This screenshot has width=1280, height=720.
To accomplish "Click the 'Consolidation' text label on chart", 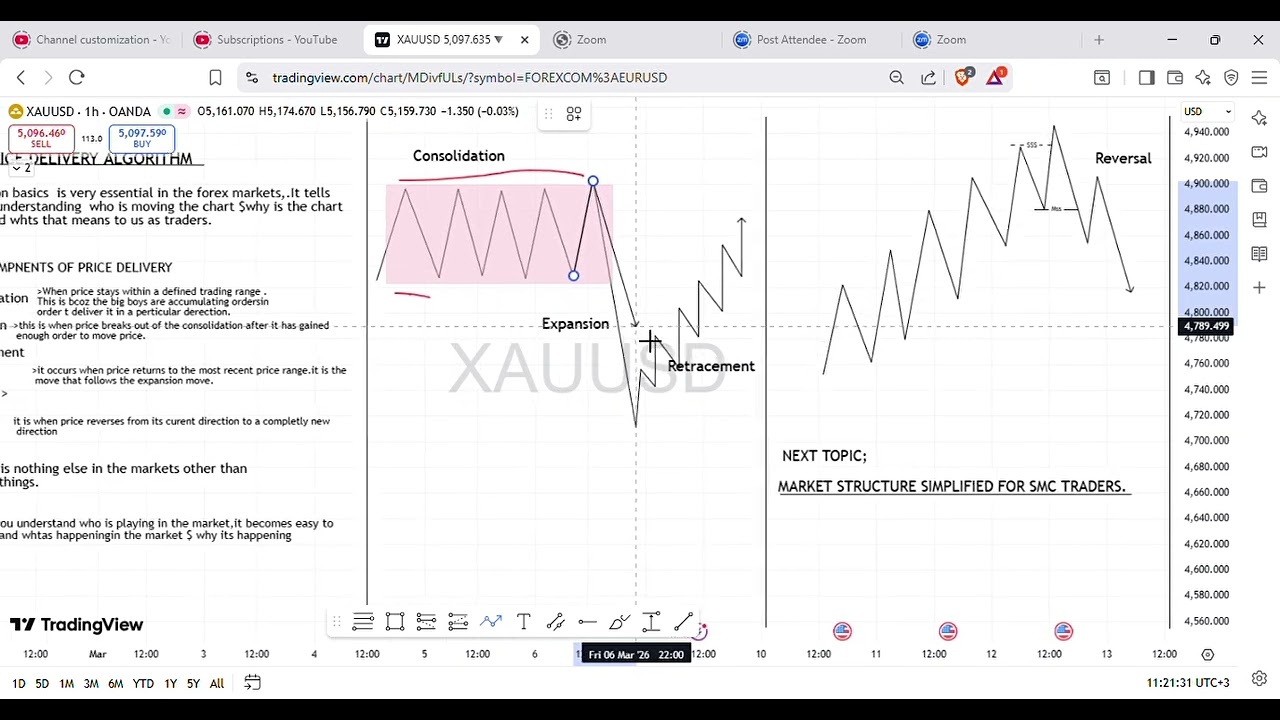I will pos(459,156).
